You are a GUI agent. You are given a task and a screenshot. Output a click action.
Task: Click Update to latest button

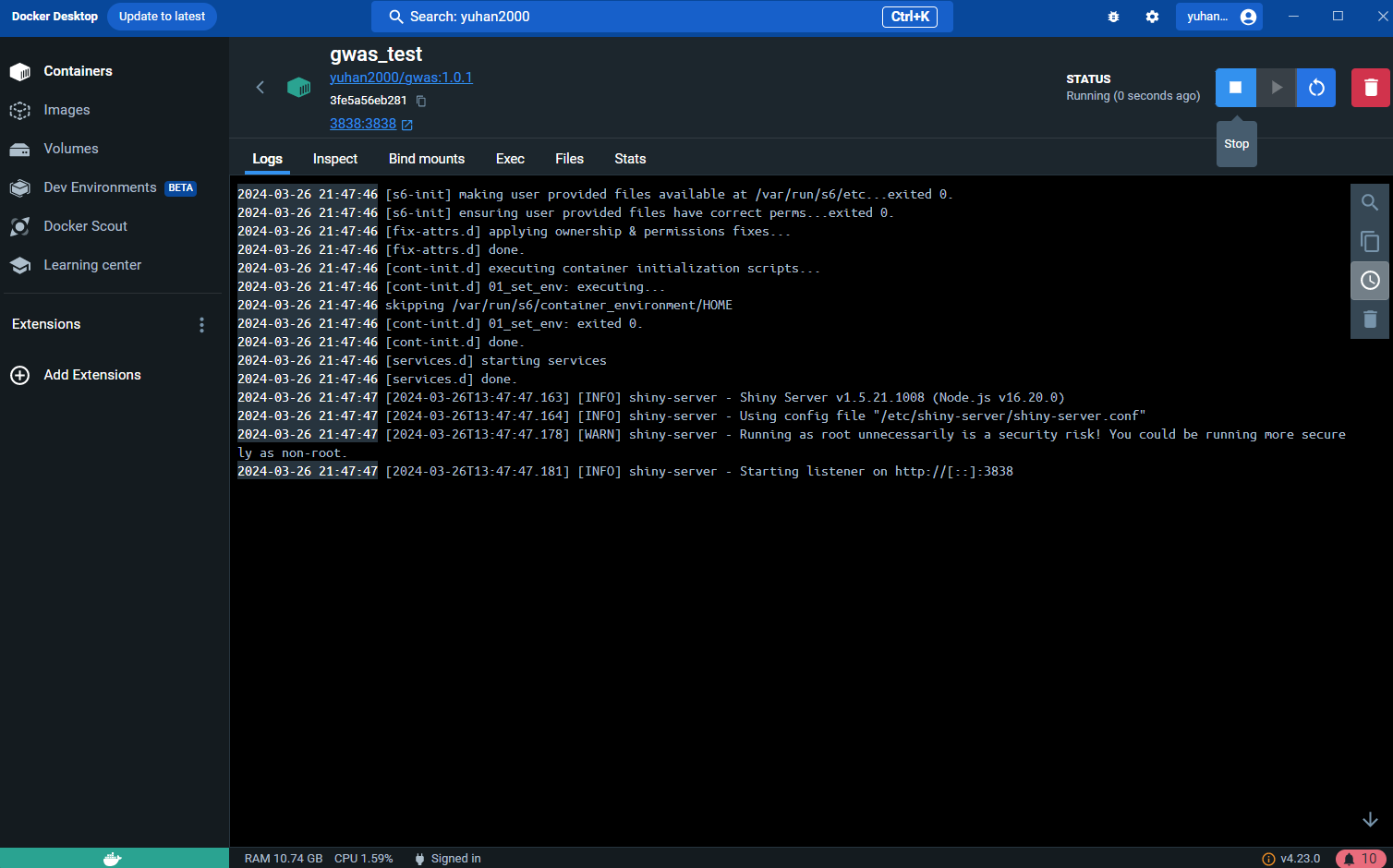click(x=162, y=17)
